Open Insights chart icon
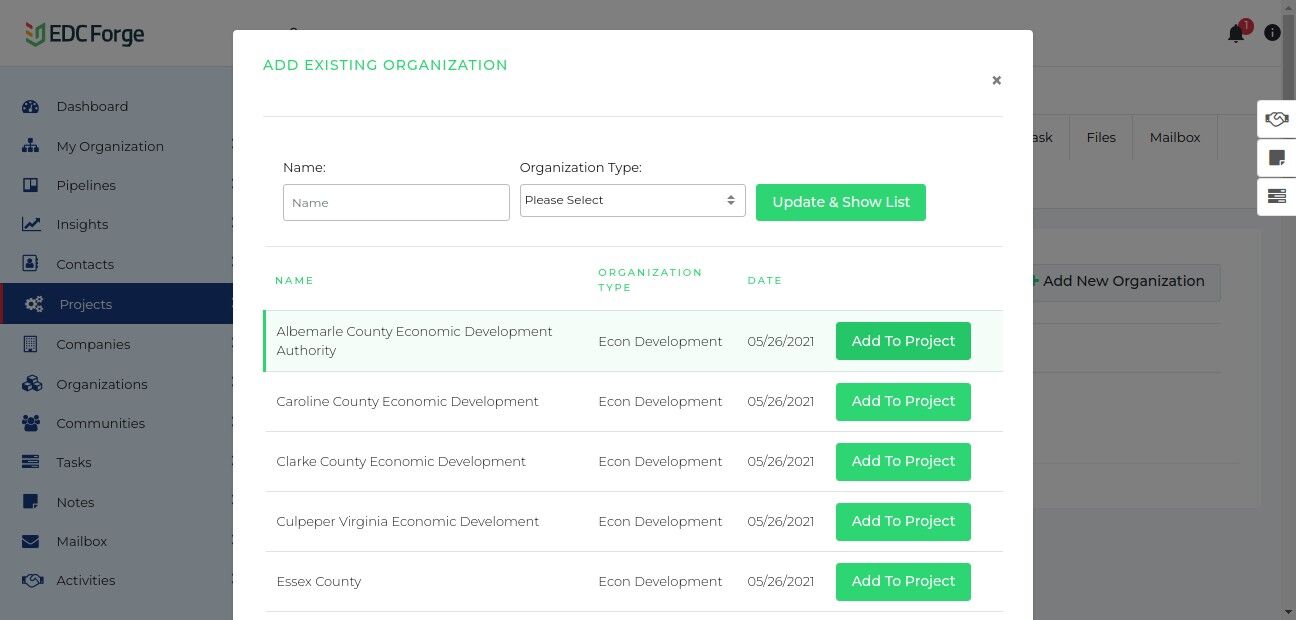 pos(30,225)
